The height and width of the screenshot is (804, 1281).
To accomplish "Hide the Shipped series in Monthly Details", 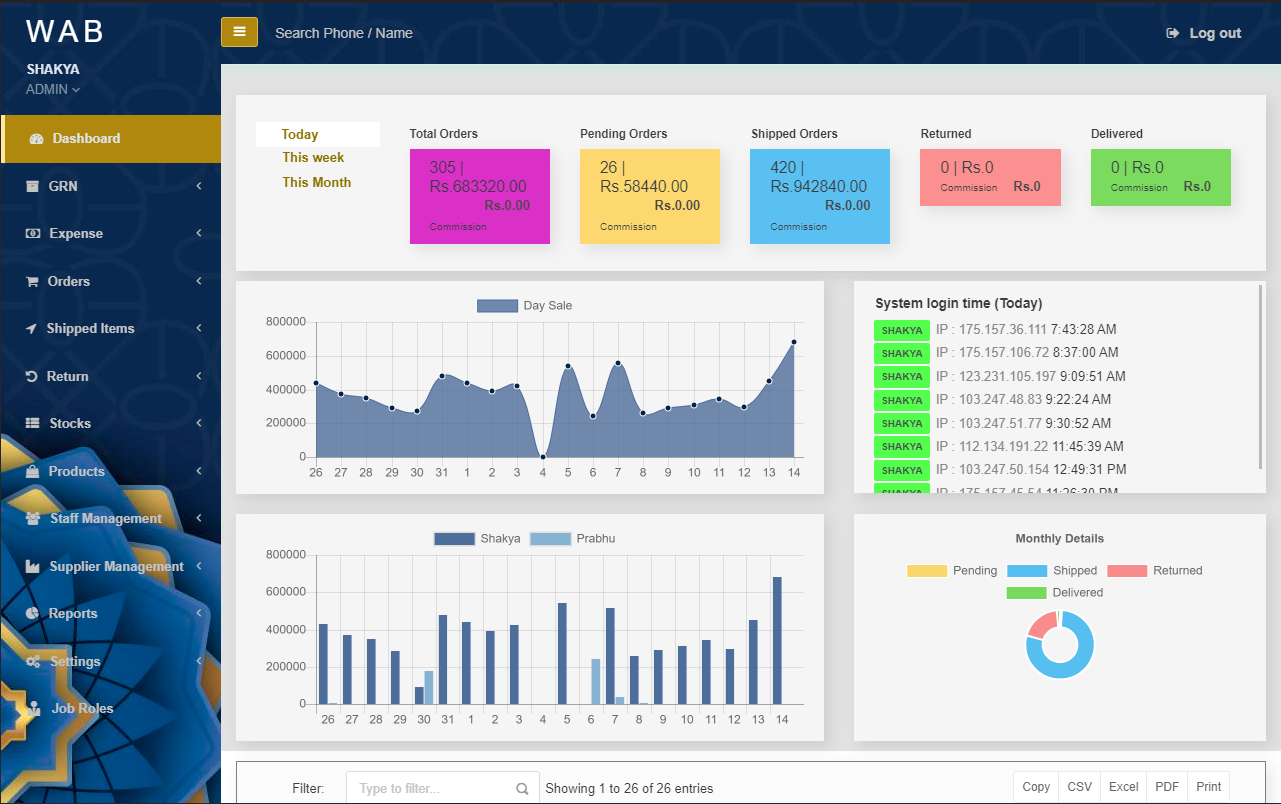I will [1052, 571].
